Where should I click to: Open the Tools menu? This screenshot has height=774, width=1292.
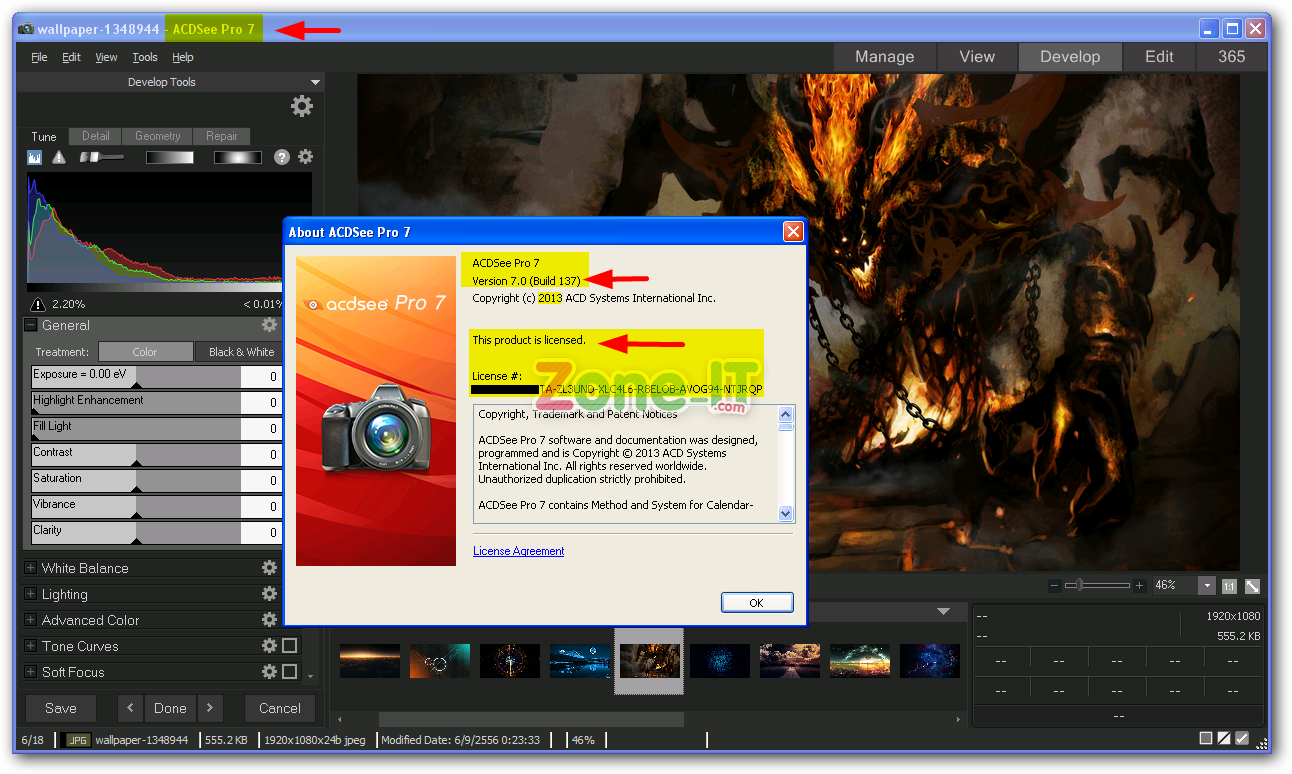coord(145,58)
